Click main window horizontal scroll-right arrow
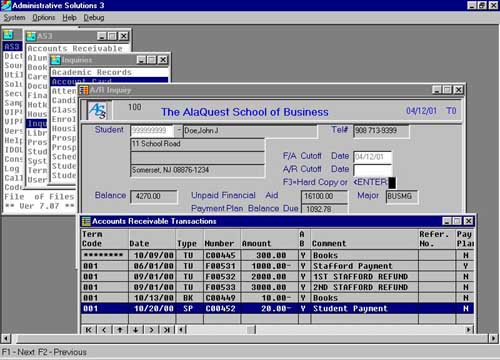Image resolution: width=500 pixels, height=360 pixels. 493,339
